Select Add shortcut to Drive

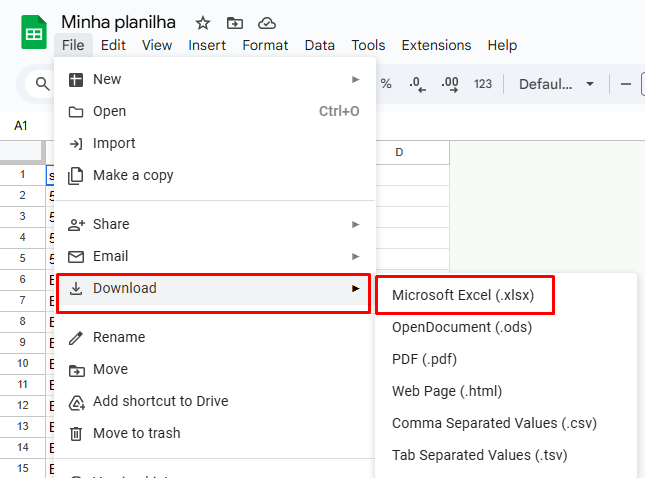(215, 401)
